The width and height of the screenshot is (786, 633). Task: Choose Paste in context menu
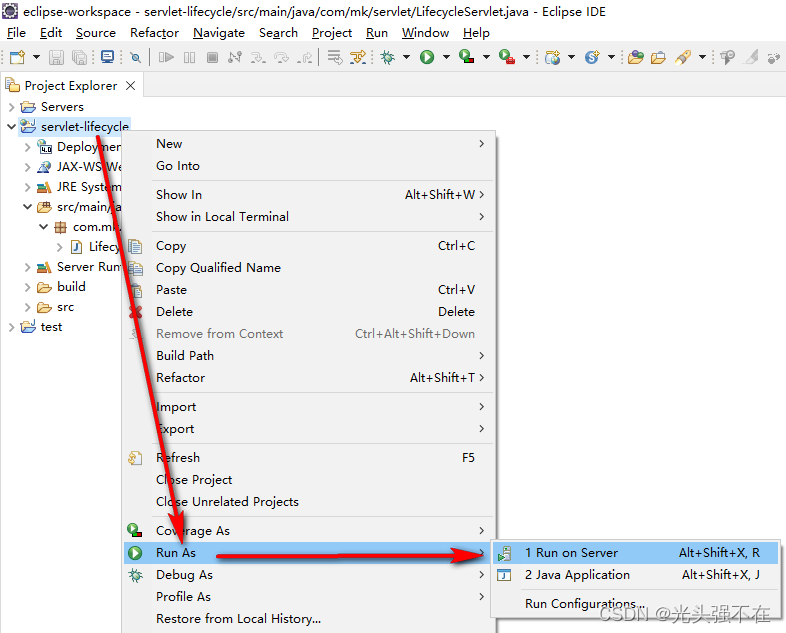pyautogui.click(x=308, y=290)
